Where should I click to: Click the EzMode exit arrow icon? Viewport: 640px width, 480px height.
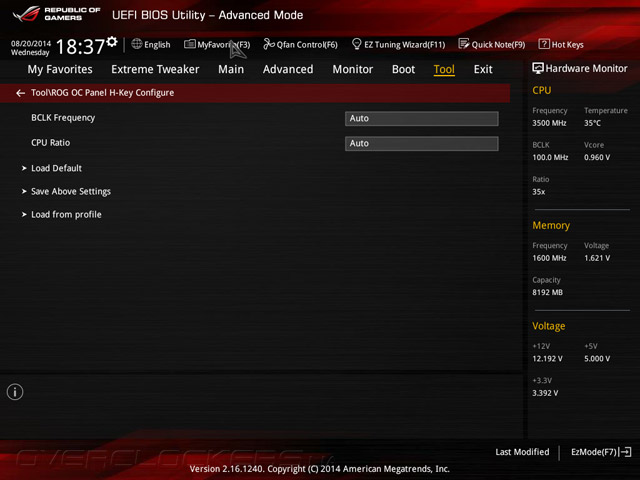[625, 452]
